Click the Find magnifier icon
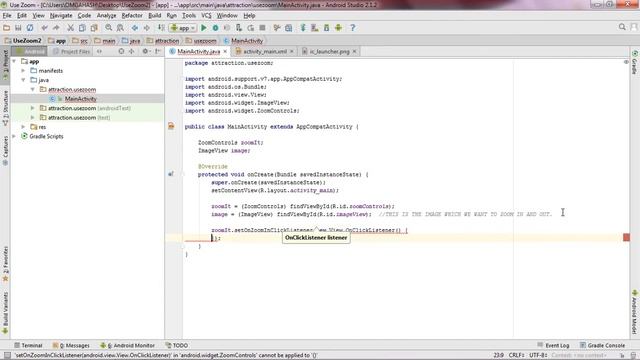The image size is (640, 360). (109, 28)
